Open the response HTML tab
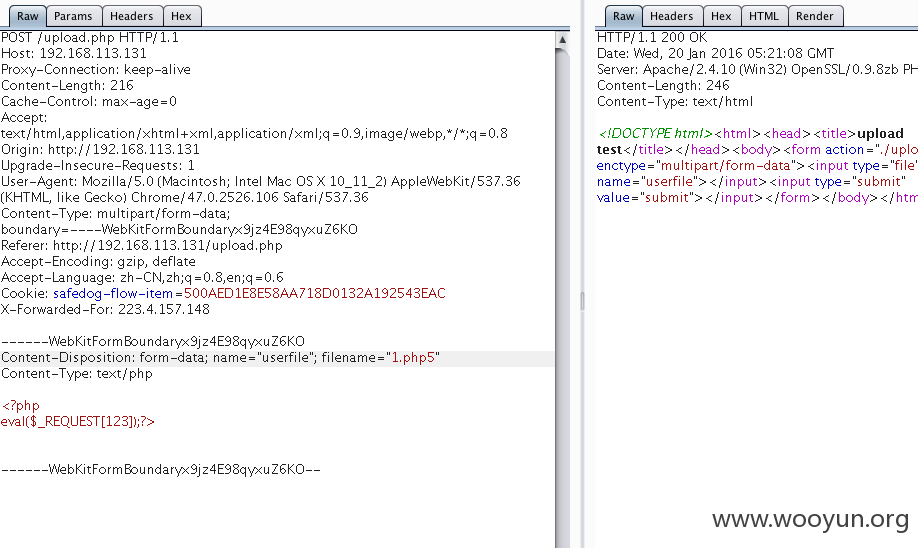This screenshot has height=548, width=918. (764, 16)
